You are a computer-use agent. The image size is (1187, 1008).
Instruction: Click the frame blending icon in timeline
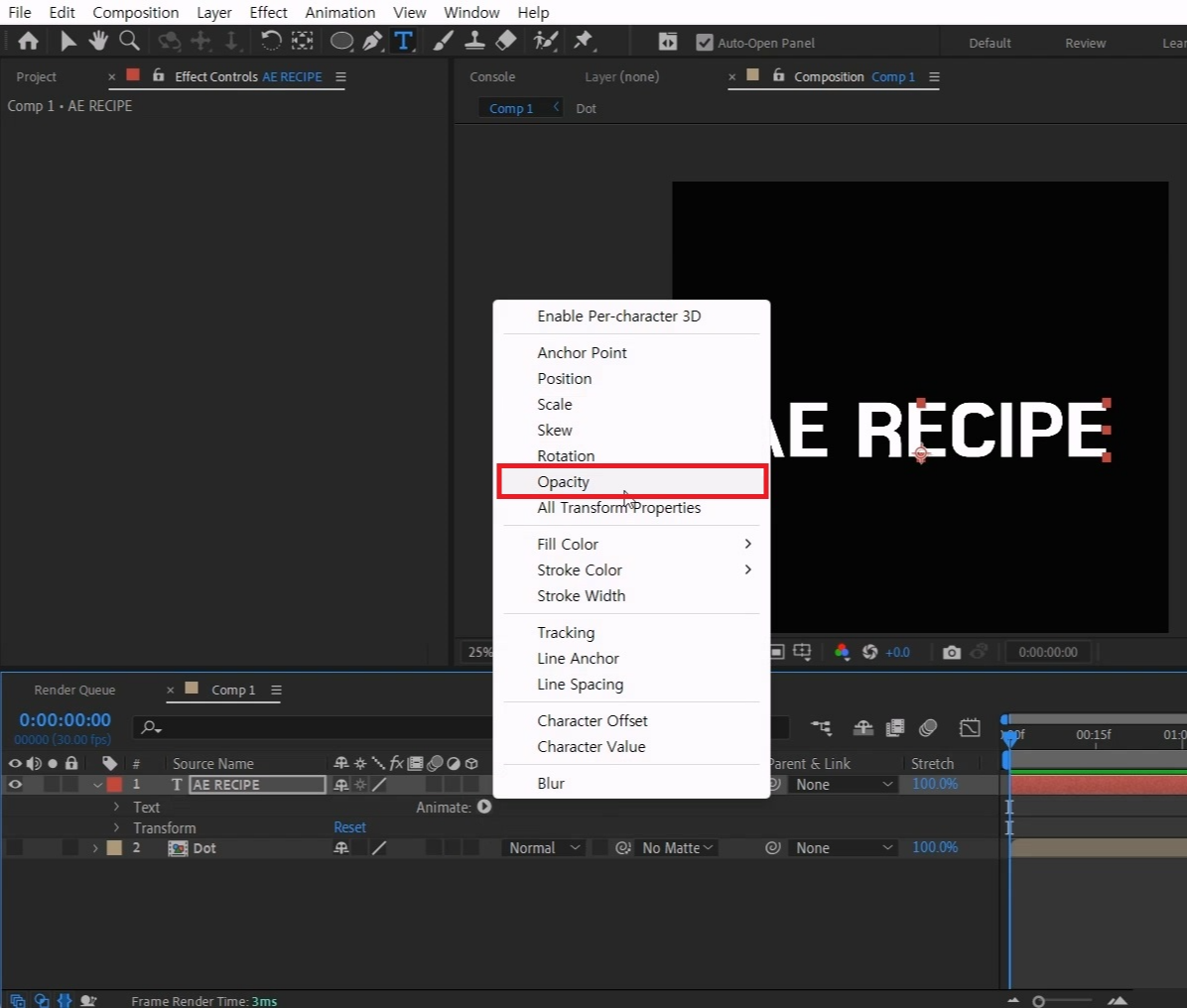(x=895, y=728)
